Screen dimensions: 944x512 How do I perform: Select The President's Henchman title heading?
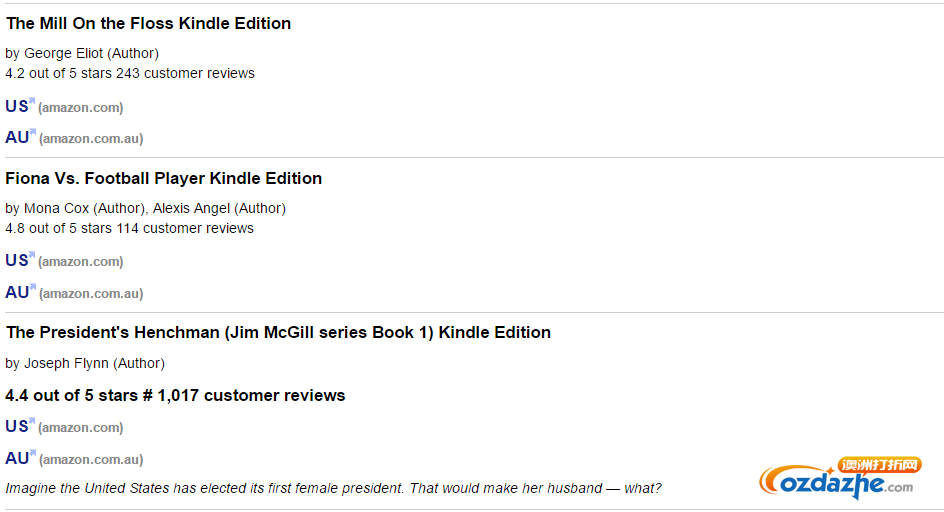pos(278,332)
